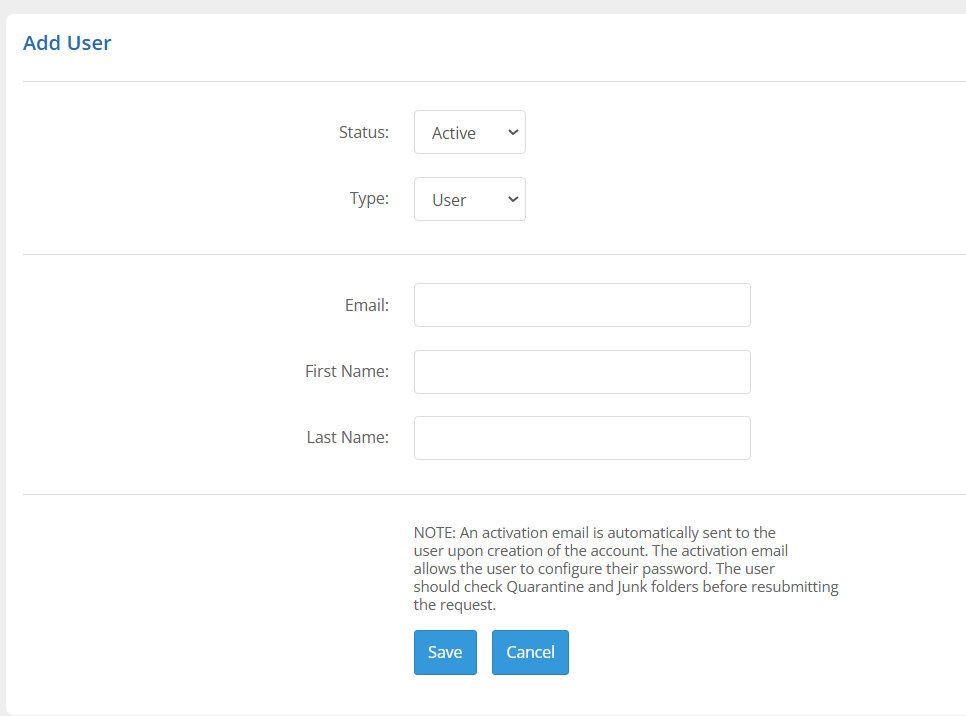Focus the Email input field

tap(582, 305)
